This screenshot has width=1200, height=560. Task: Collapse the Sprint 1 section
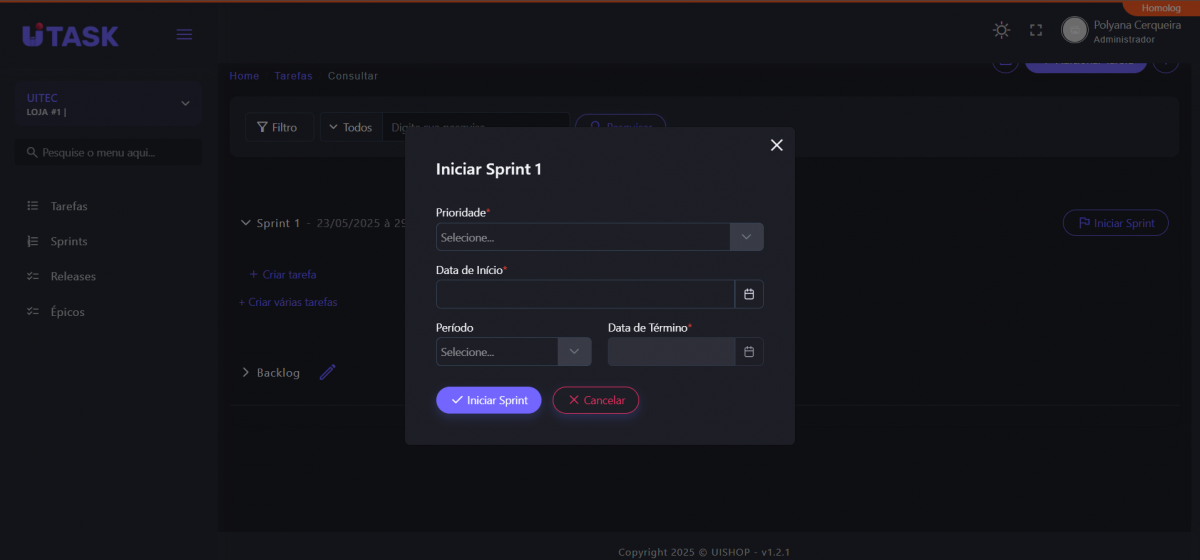pyautogui.click(x=246, y=223)
